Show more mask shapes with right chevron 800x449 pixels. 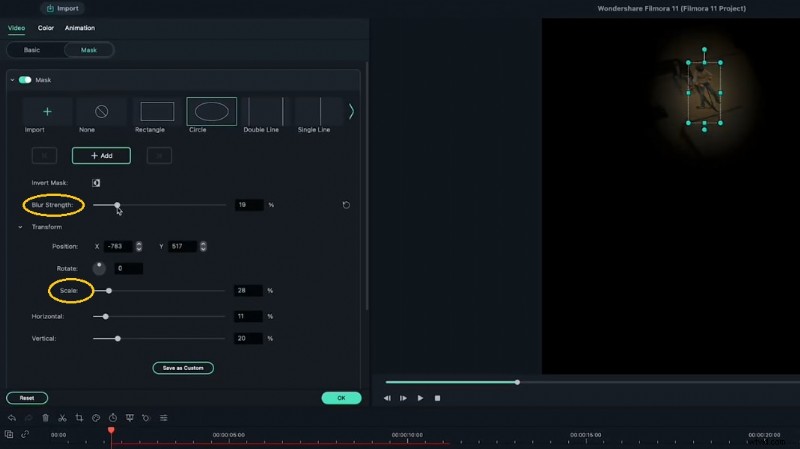pos(351,112)
